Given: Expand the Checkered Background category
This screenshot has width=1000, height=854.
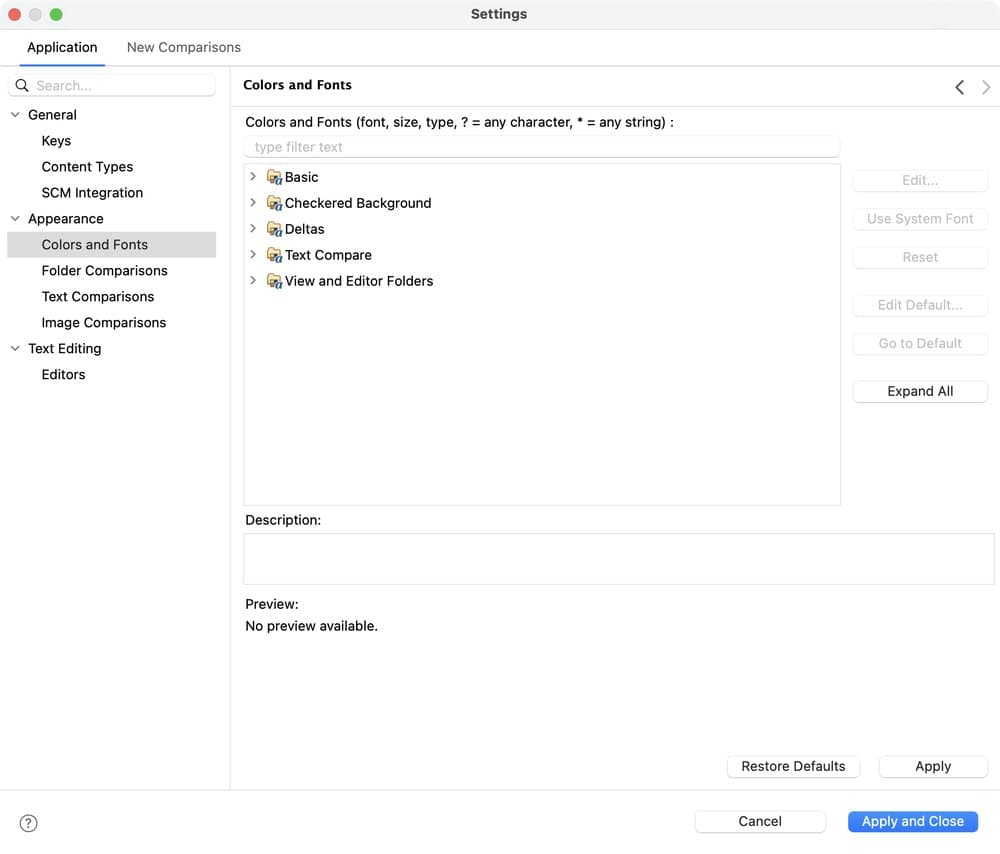Looking at the screenshot, I should 253,203.
